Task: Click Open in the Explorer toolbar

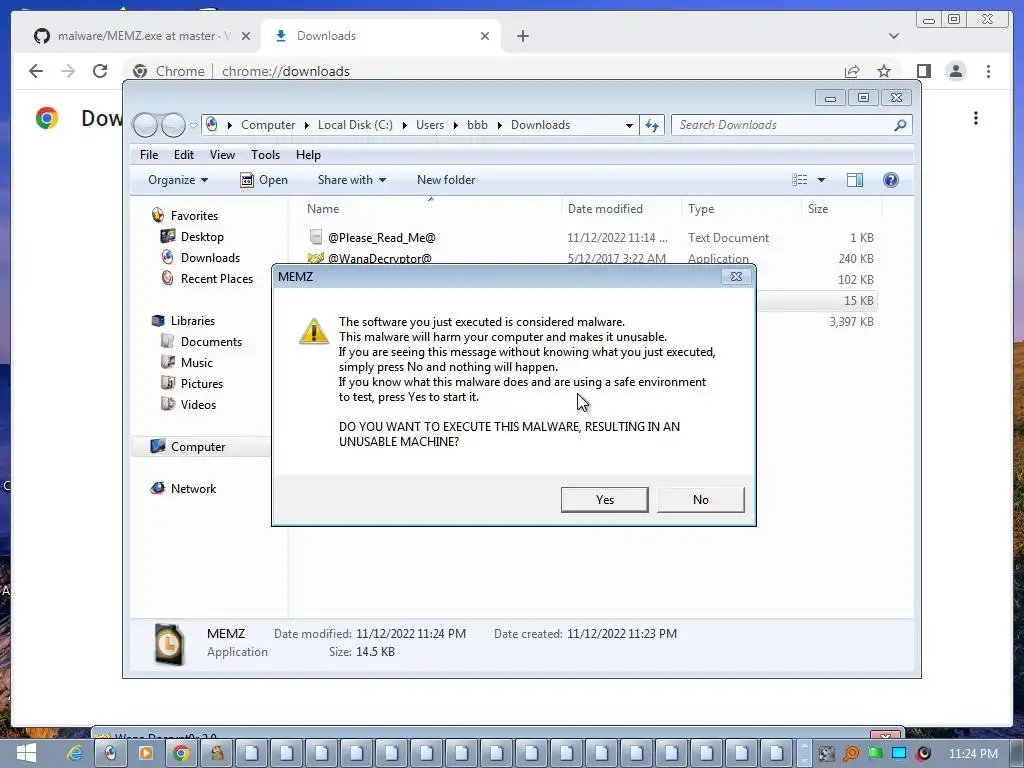Action: coord(264,180)
